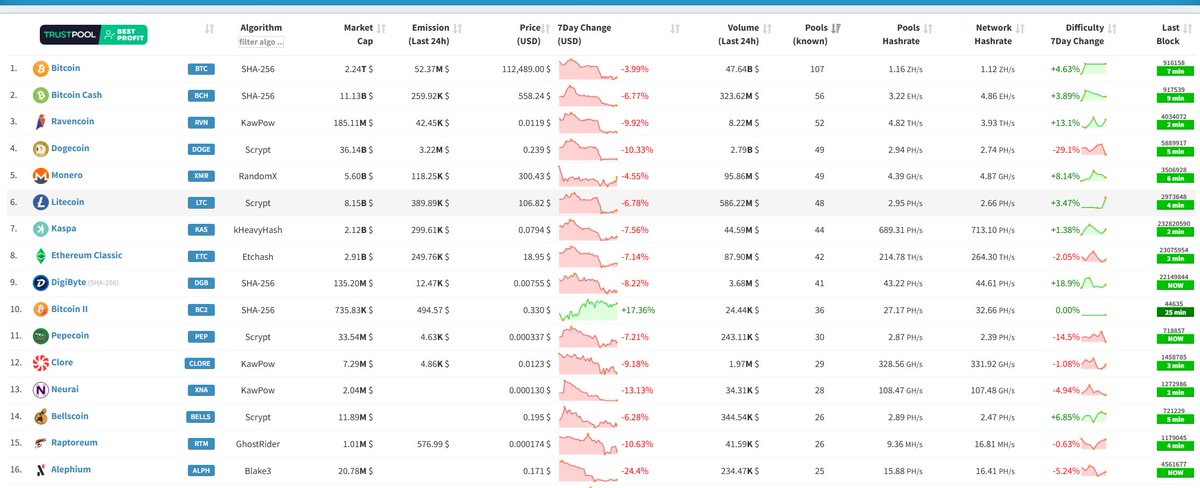Click '+17.36%' change for Bitcoin II
The height and width of the screenshot is (488, 1200).
click(x=638, y=310)
